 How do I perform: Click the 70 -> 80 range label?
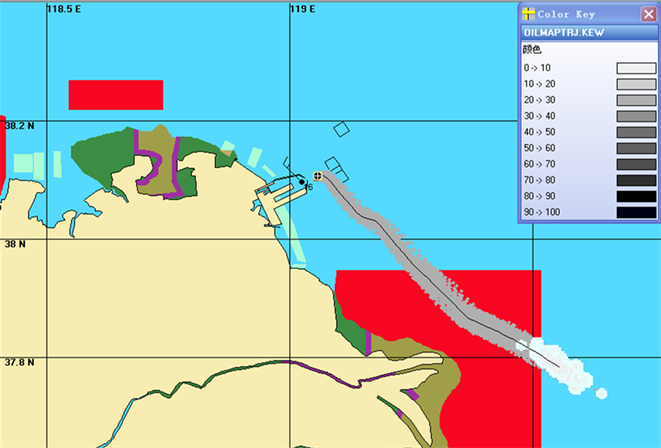538,180
